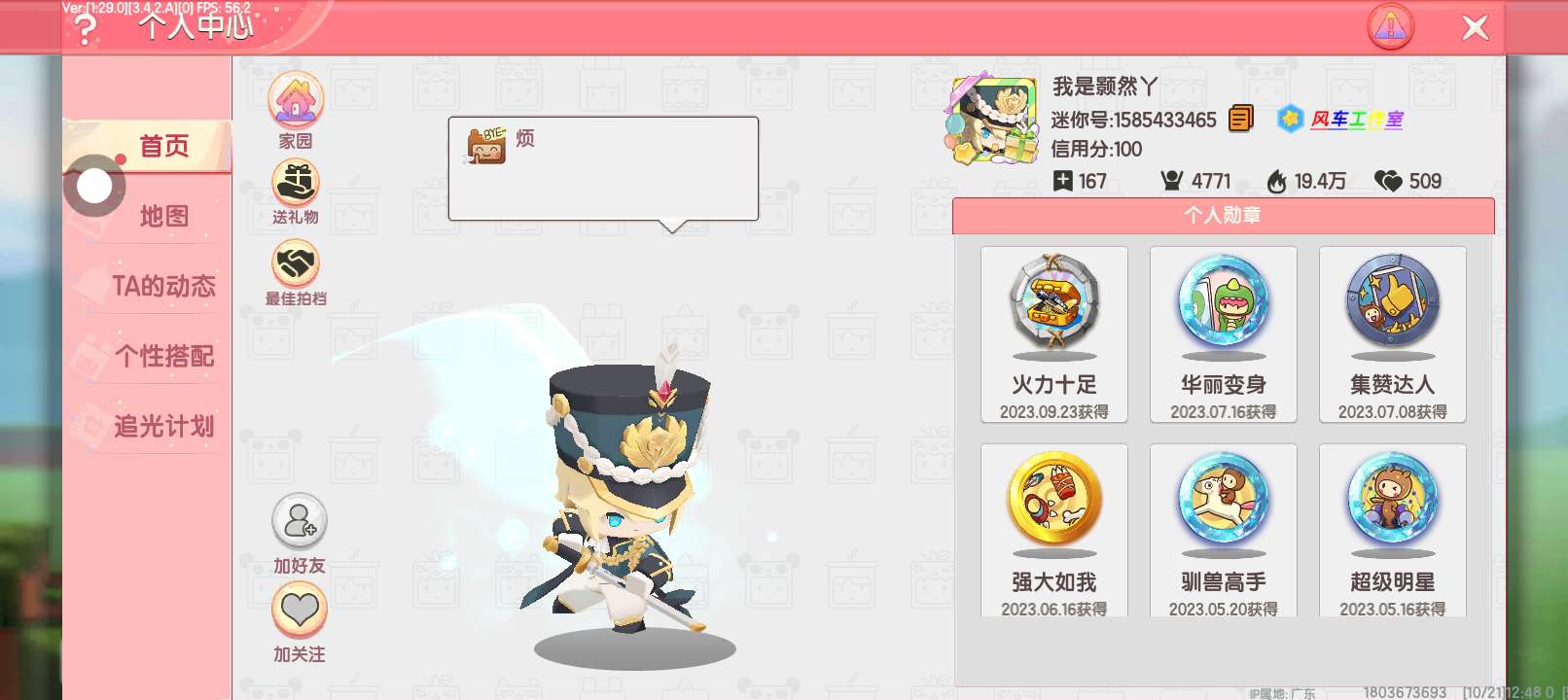Tap the 加关注 heart follow icon
Screen dimensions: 1568x700
point(300,610)
